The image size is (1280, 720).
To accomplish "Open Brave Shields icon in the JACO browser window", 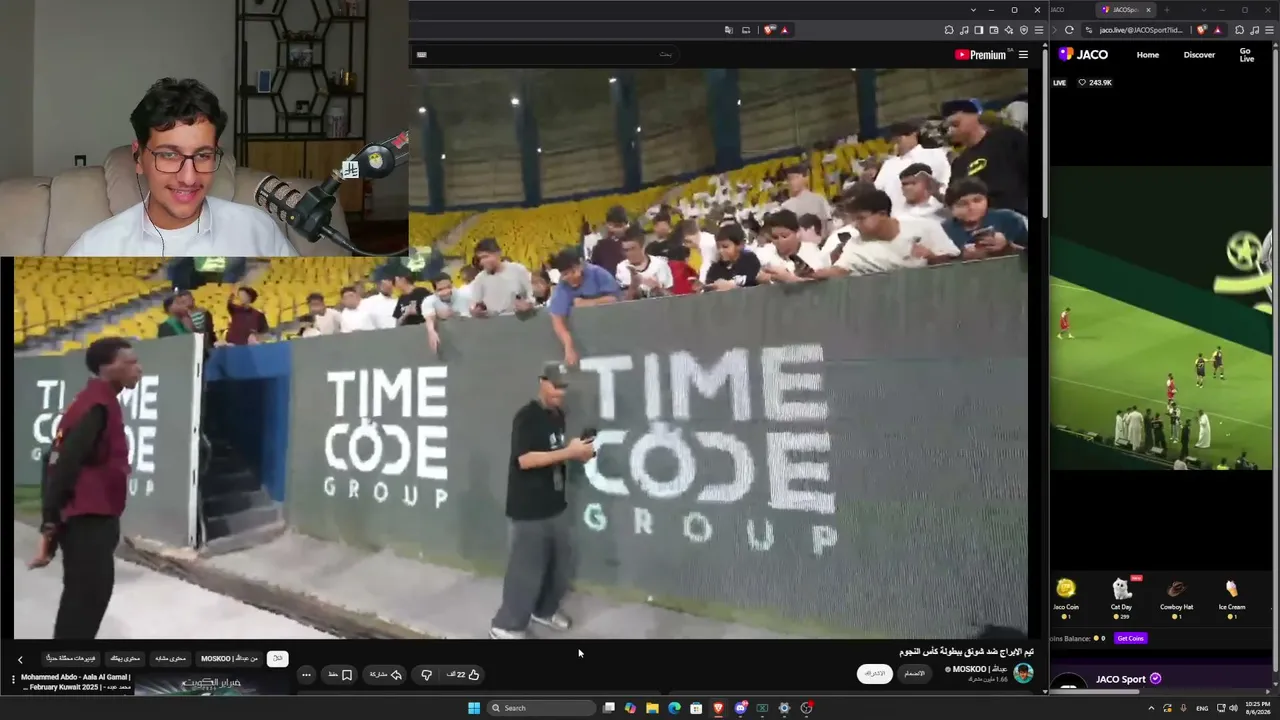I will 1201,30.
